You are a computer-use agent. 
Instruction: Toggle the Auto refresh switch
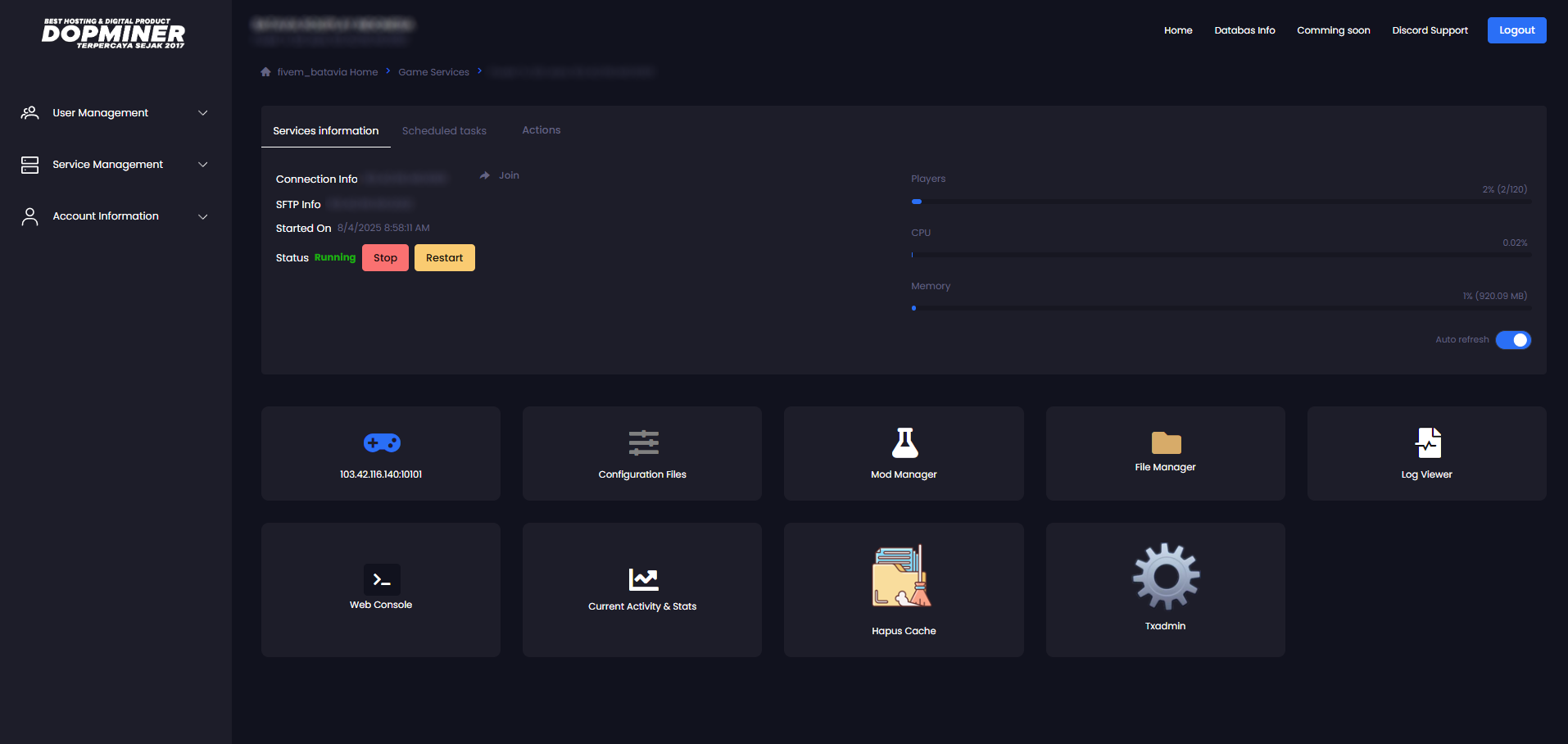pos(1513,340)
